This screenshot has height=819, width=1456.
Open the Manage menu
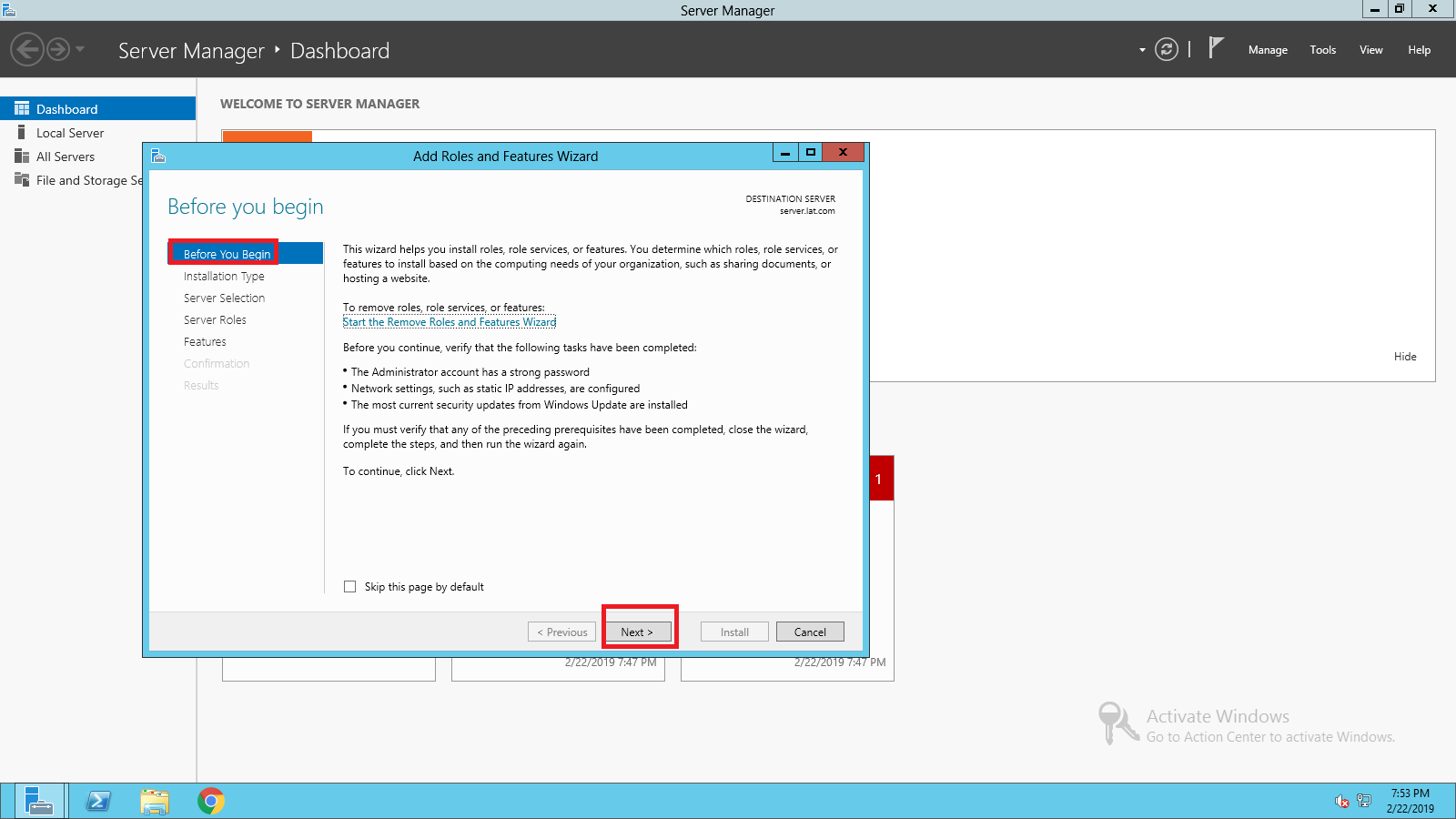pos(1268,50)
